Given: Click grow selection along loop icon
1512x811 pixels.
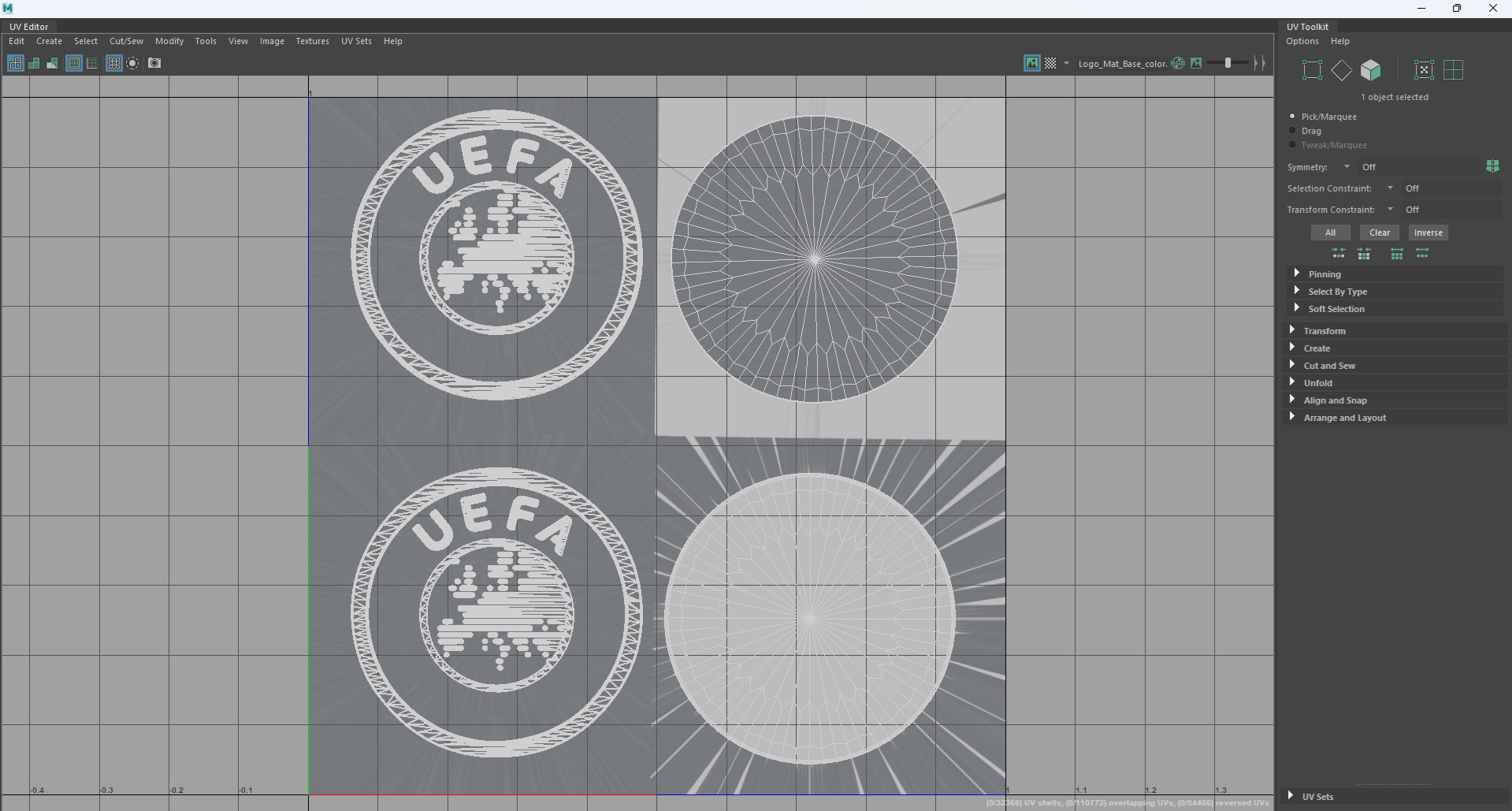Looking at the screenshot, I should point(1422,253).
